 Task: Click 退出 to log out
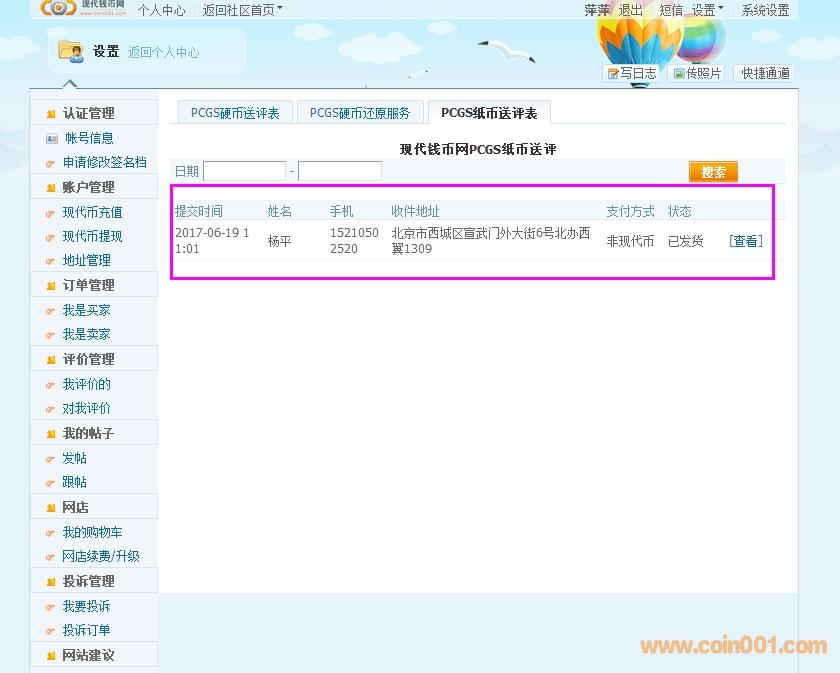(630, 10)
